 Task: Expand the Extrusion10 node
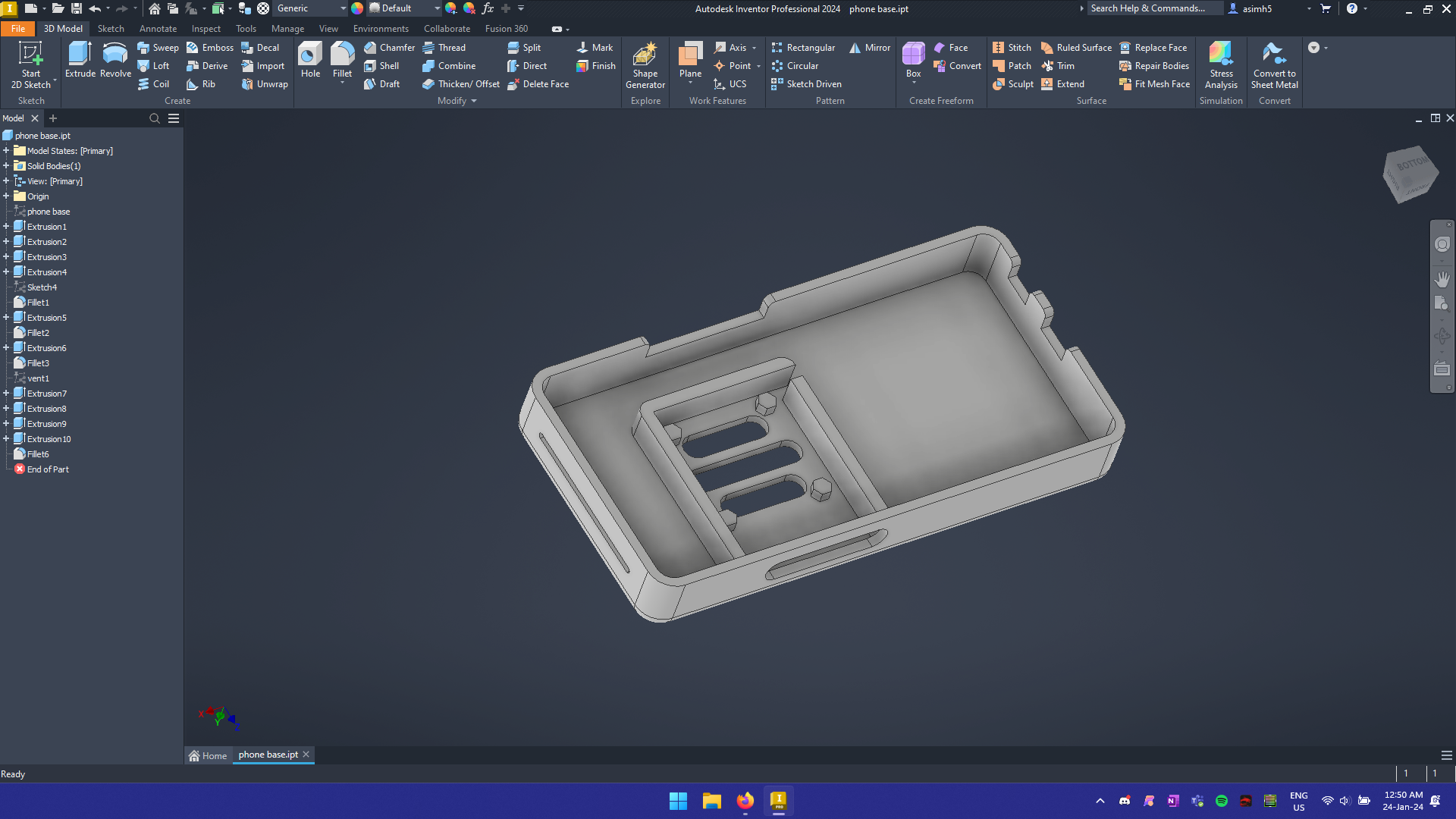tap(6, 439)
